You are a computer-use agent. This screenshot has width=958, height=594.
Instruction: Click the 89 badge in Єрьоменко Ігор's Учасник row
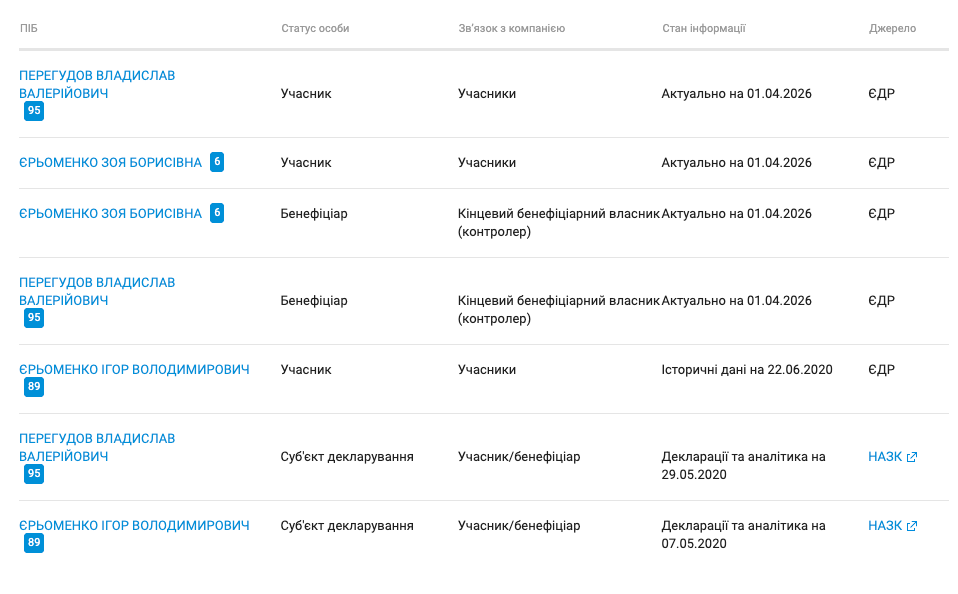tap(34, 387)
